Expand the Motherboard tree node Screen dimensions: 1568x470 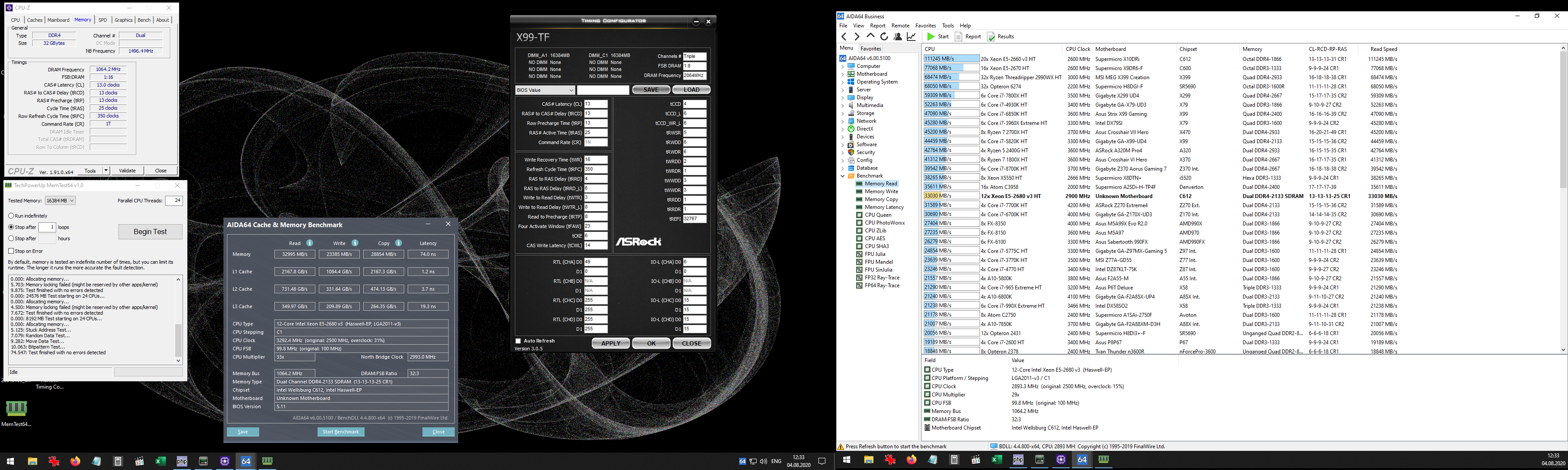pyautogui.click(x=843, y=74)
